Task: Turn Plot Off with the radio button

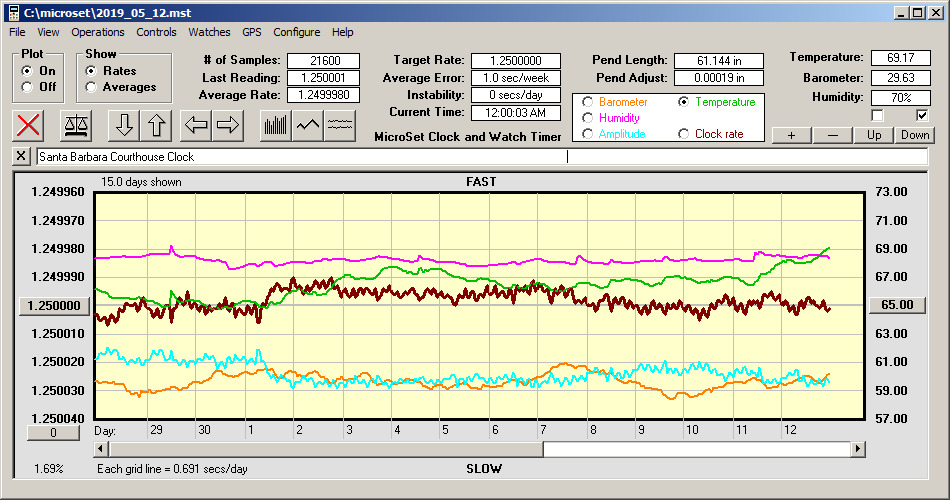Action: click(x=27, y=87)
